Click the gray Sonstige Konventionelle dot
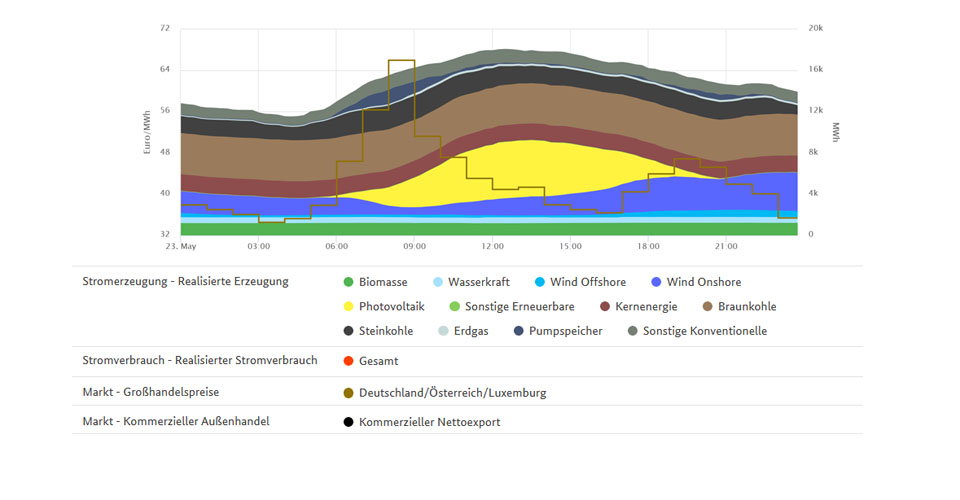Image resolution: width=960 pixels, height=500 pixels. [x=632, y=331]
